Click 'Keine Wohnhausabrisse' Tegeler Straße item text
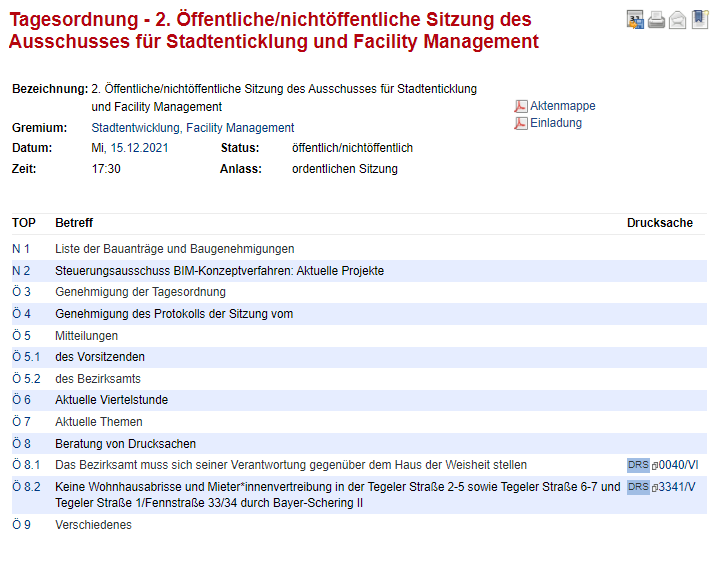This screenshot has height=569, width=724. point(338,495)
